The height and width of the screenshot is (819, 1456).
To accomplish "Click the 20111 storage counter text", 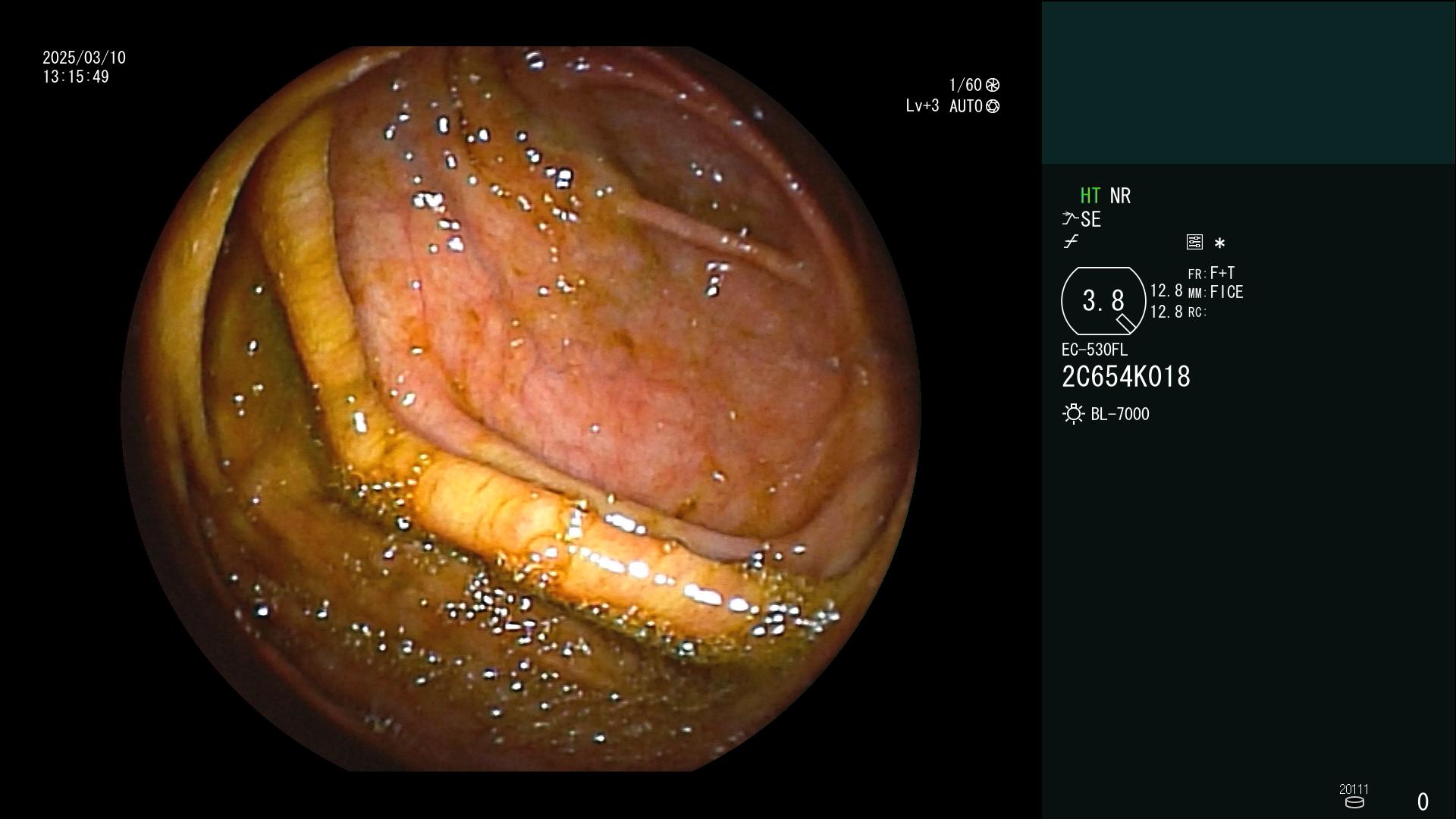I will [x=1354, y=789].
